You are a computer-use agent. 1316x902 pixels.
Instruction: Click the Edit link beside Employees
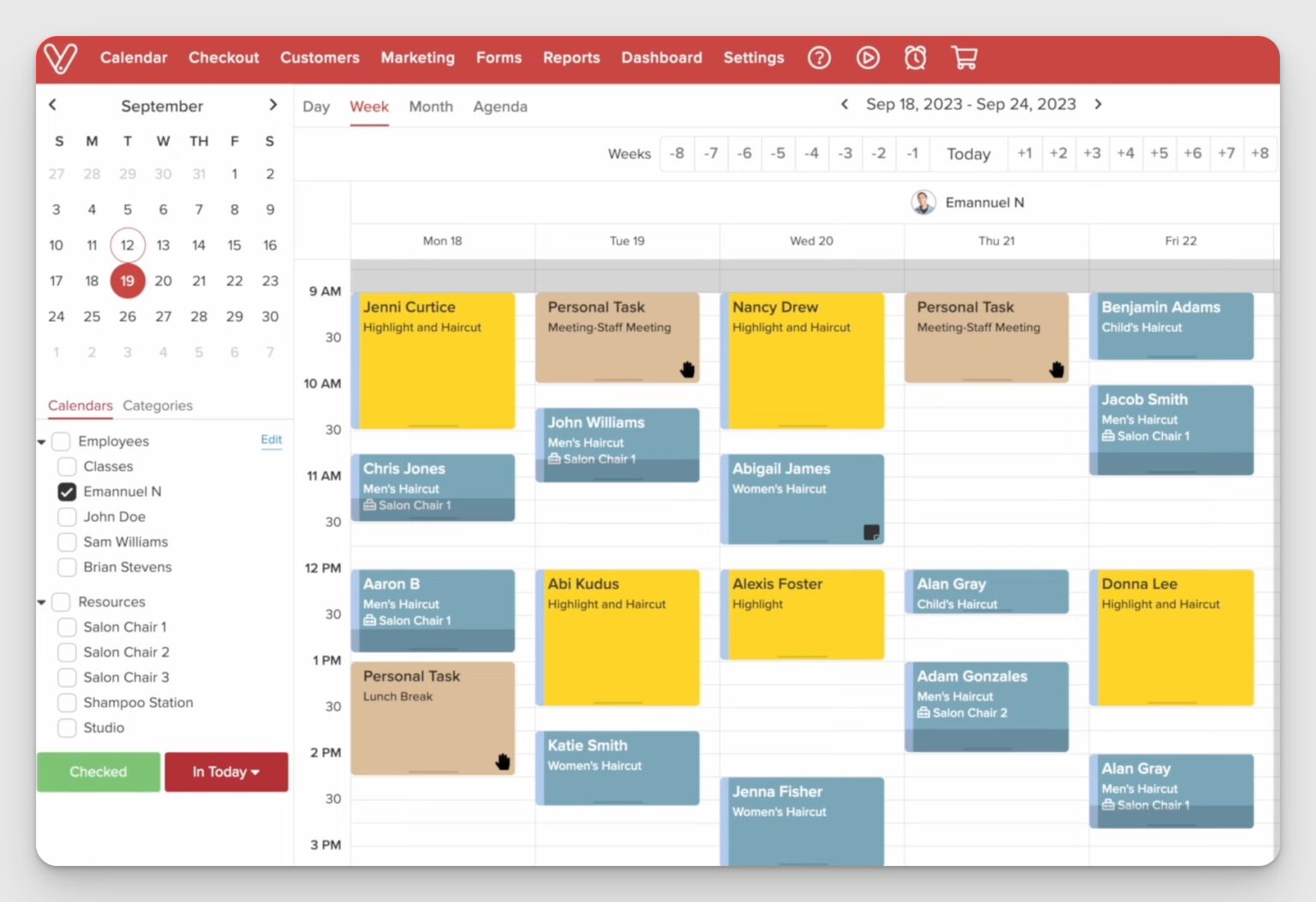point(271,439)
